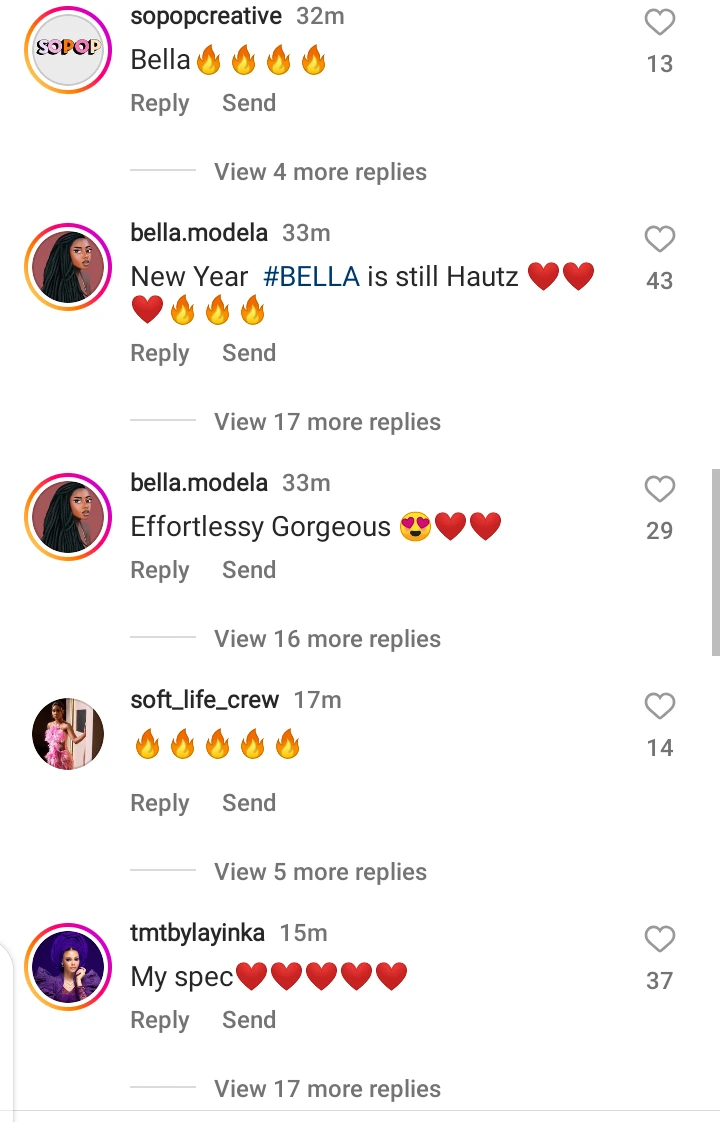Send the 'Effortlessy Gorgeous' comment
This screenshot has width=720, height=1122.
pyautogui.click(x=248, y=570)
